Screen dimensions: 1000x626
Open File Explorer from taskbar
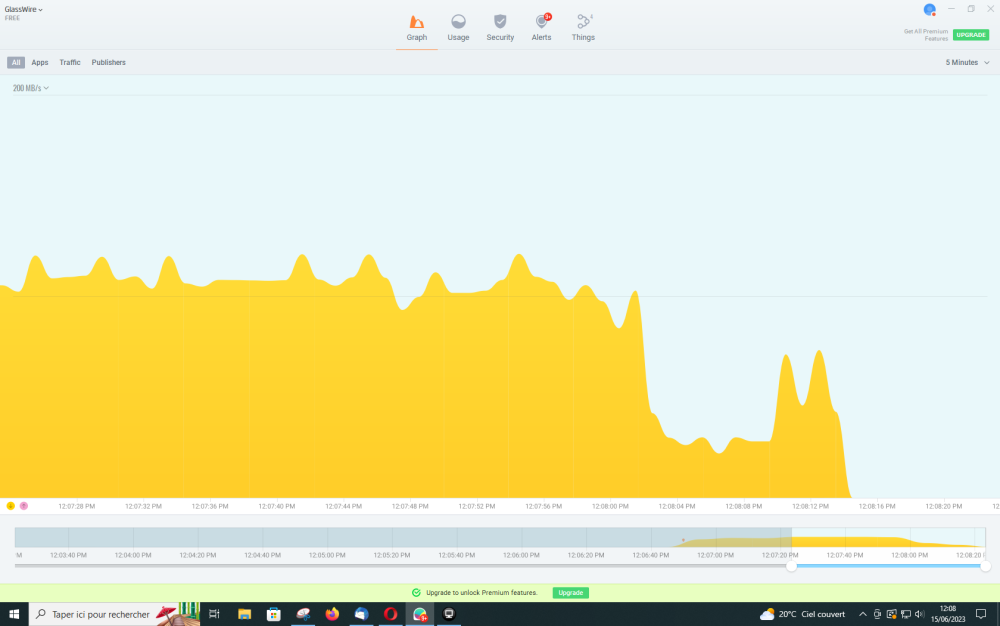244,614
